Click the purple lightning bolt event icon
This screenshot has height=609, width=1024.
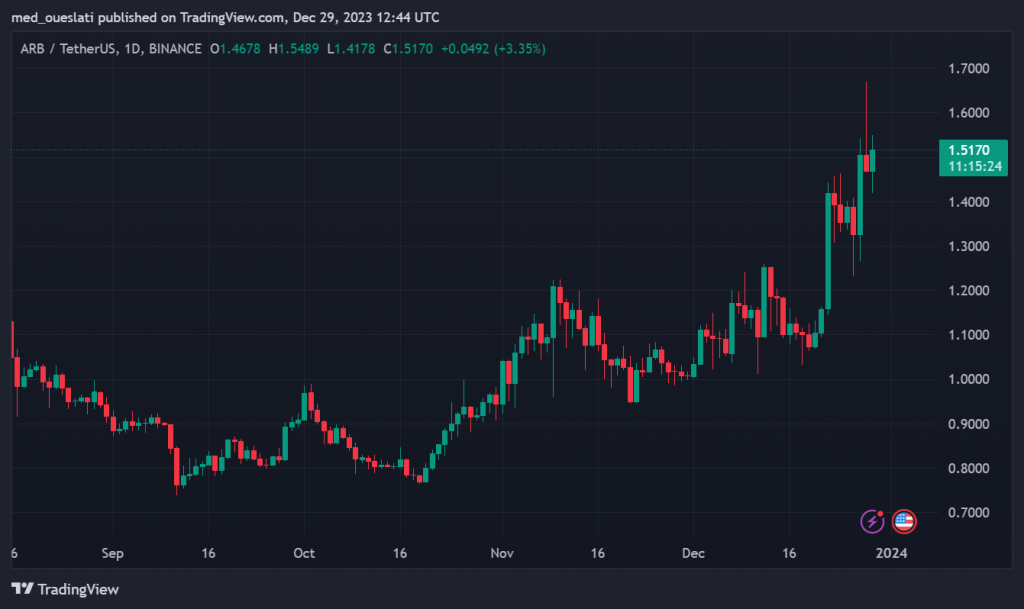873,520
